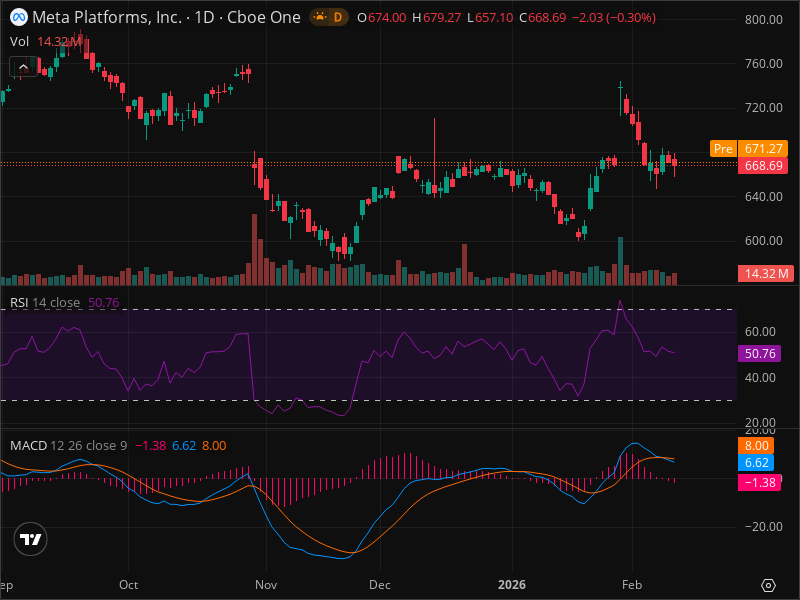Viewport: 800px width, 600px height.
Task: Click the −2.03 (−0.30%) change value
Action: 614,18
